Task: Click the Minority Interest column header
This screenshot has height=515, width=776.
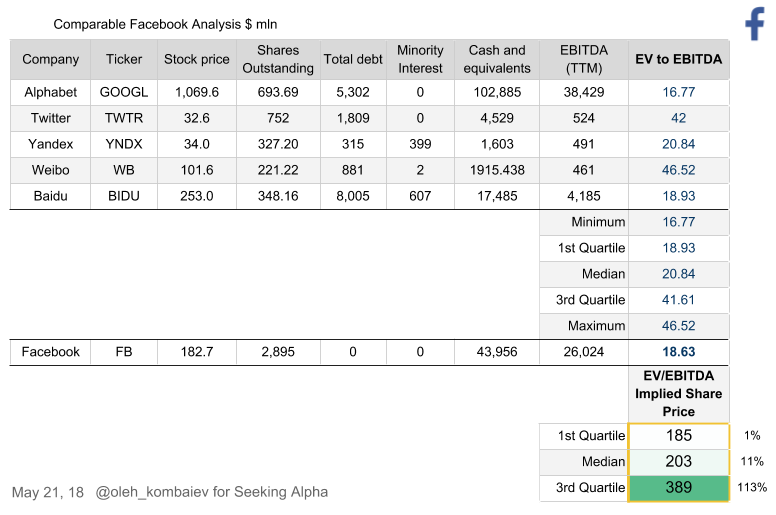Action: tap(420, 59)
